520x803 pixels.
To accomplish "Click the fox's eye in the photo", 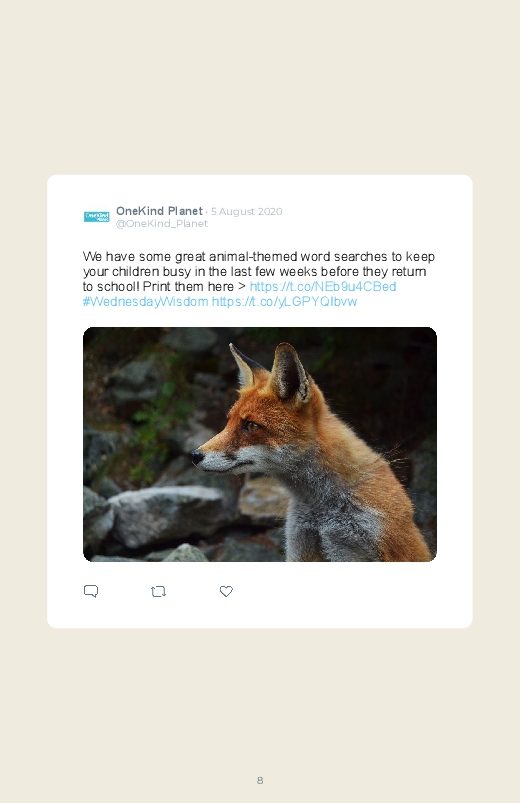I will pyautogui.click(x=251, y=426).
